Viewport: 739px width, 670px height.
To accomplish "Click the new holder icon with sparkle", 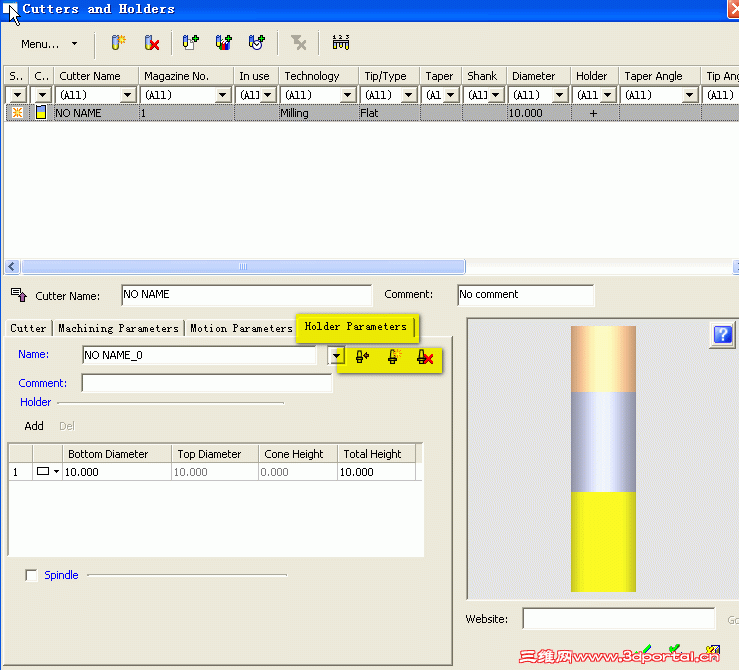I will (393, 357).
